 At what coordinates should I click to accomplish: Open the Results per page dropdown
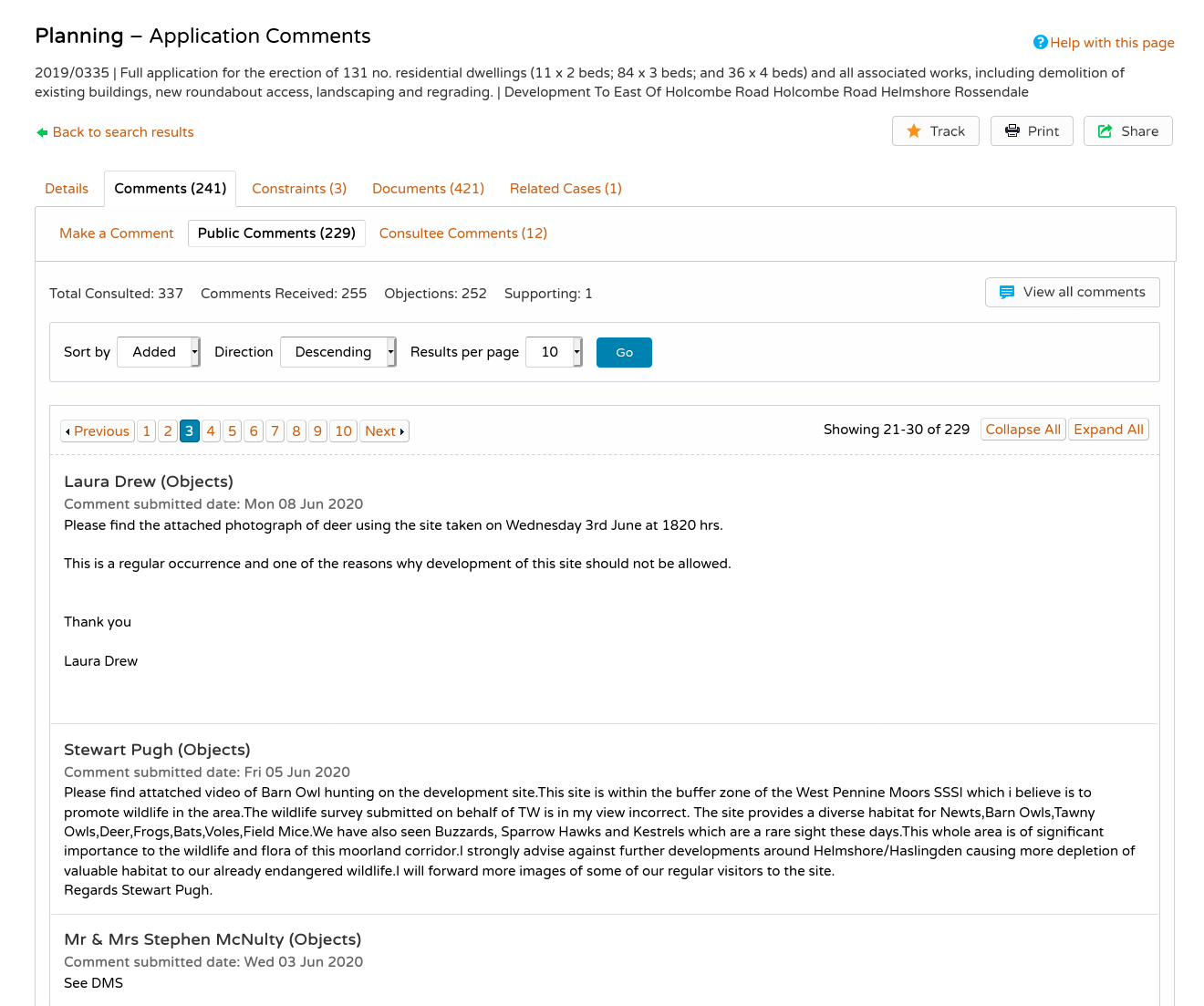click(x=555, y=352)
